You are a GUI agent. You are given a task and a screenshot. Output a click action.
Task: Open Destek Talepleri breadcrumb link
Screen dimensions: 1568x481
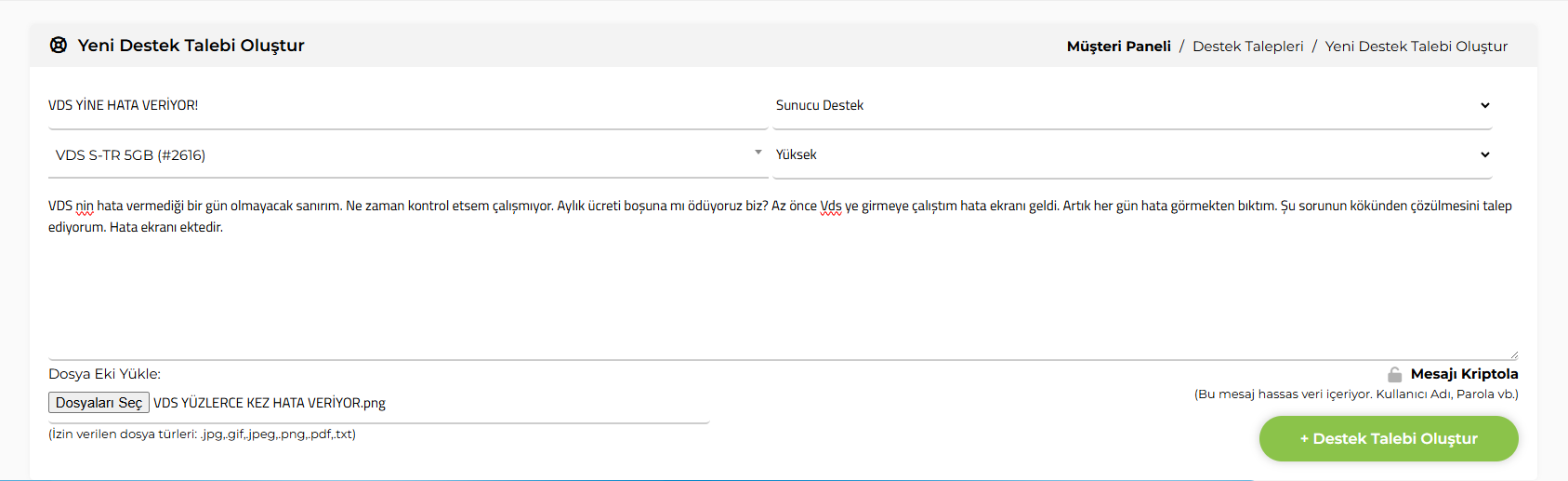tap(1247, 47)
